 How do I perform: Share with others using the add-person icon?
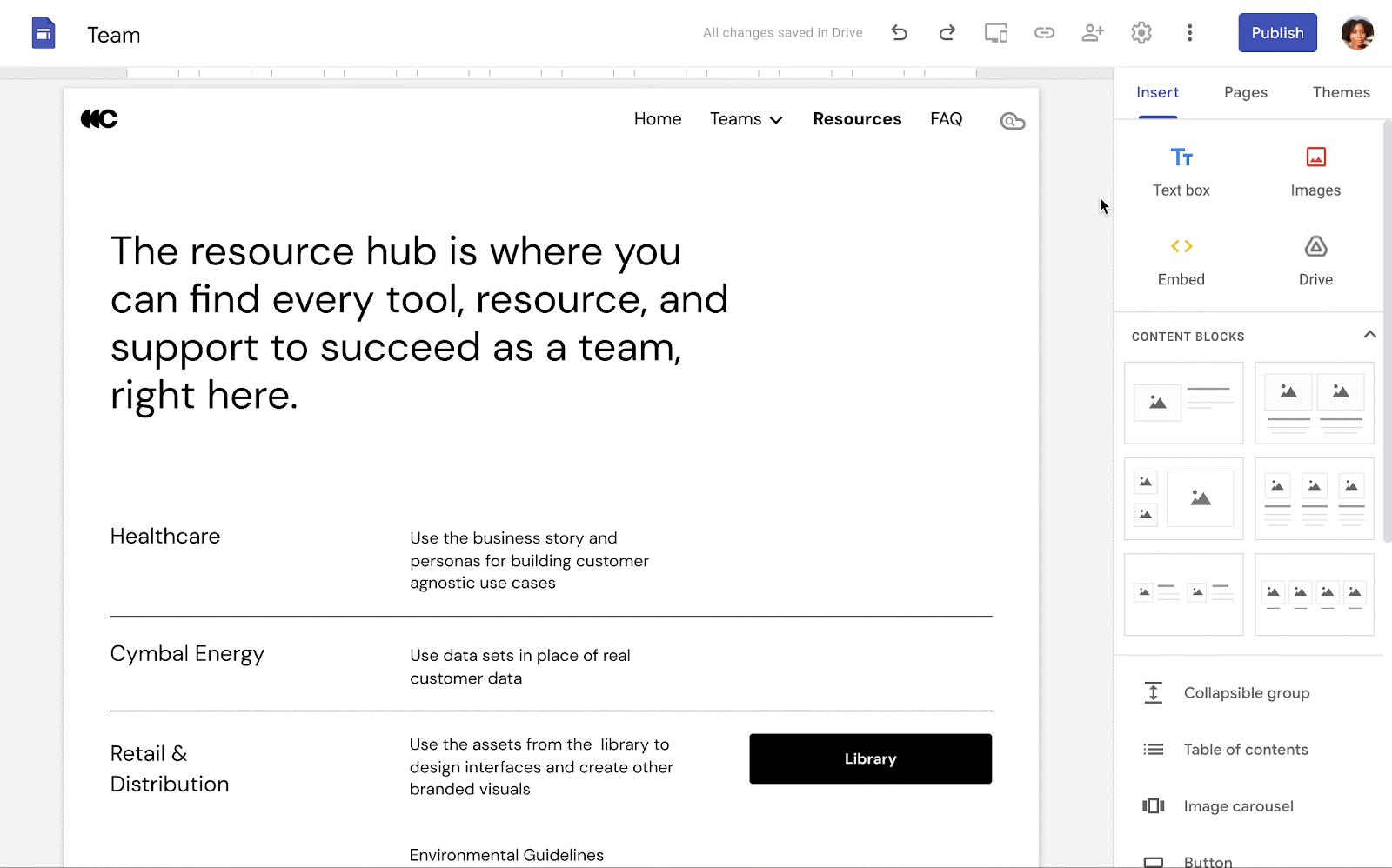coord(1093,33)
